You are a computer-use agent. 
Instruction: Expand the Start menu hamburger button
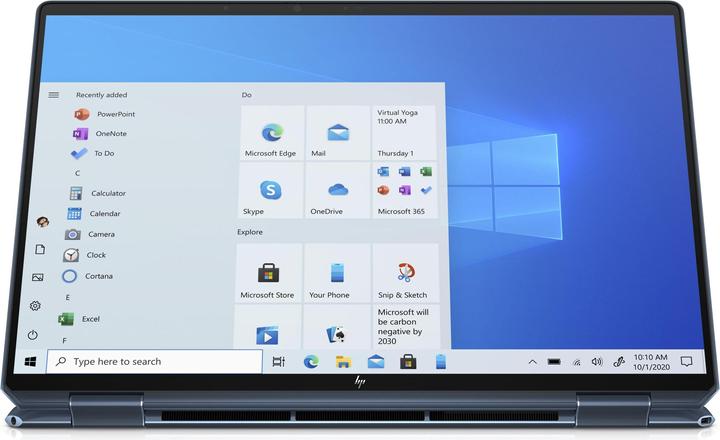54,95
